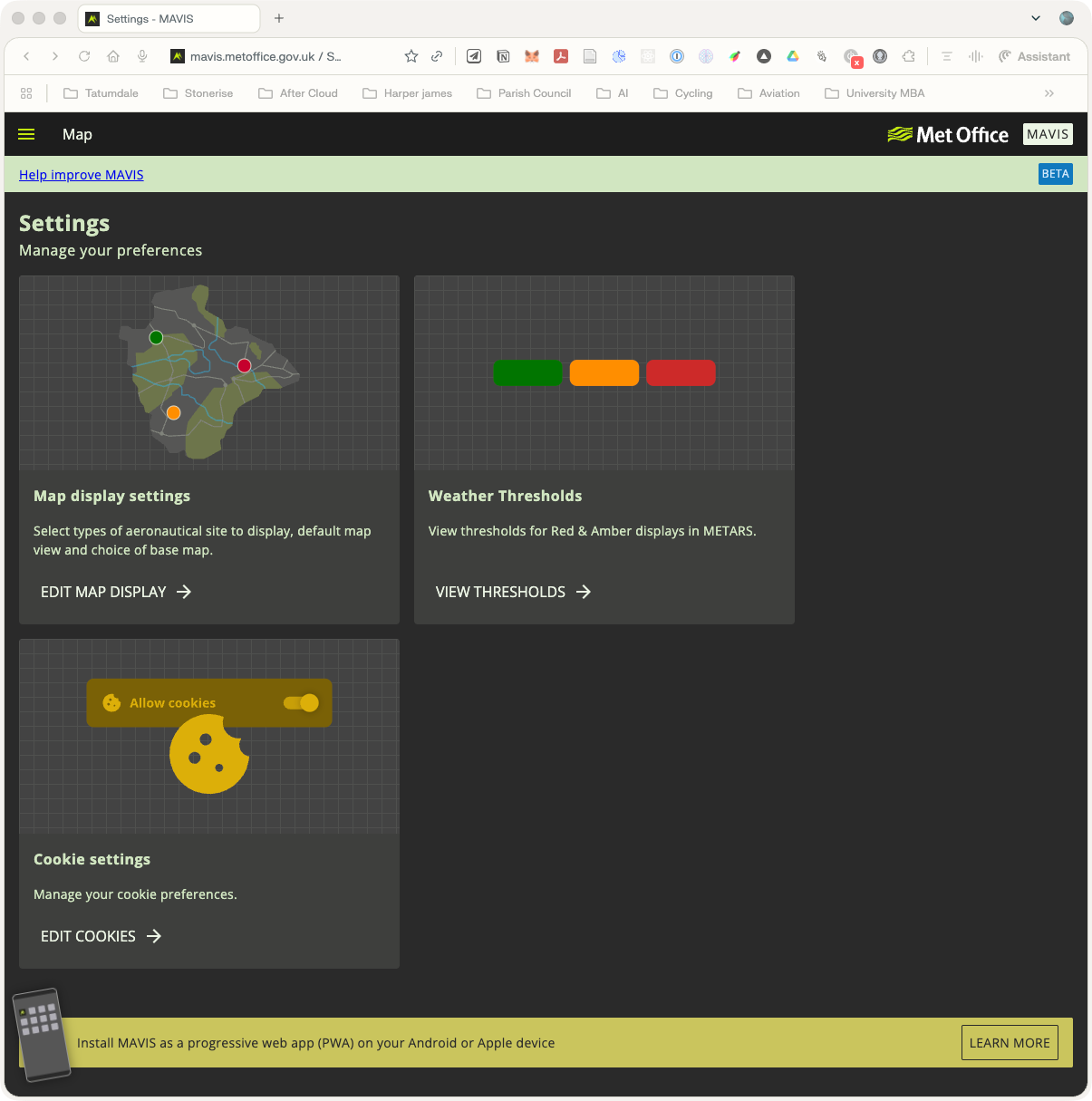The width and height of the screenshot is (1092, 1101).
Task: Click the BETA tag
Action: [x=1055, y=174]
